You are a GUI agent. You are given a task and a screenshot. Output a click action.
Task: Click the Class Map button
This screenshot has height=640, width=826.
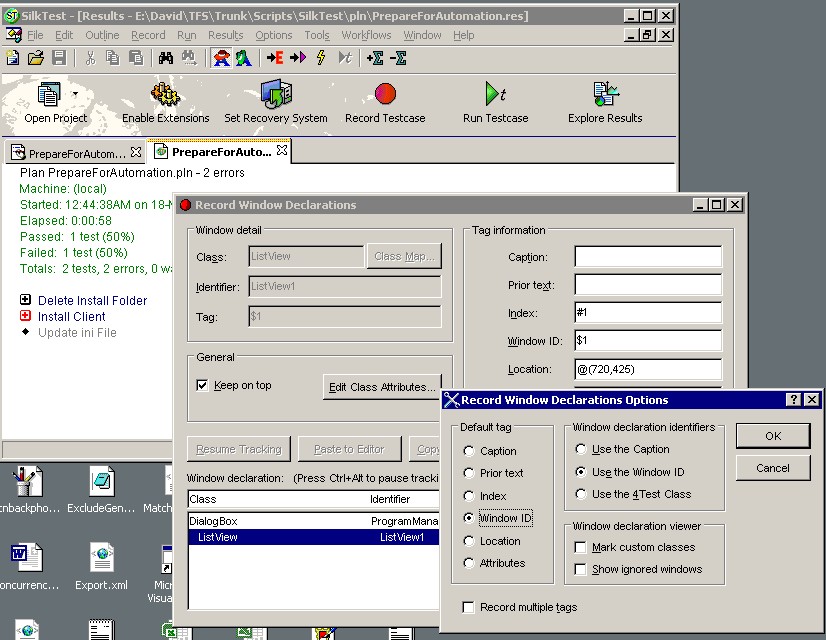pos(404,257)
